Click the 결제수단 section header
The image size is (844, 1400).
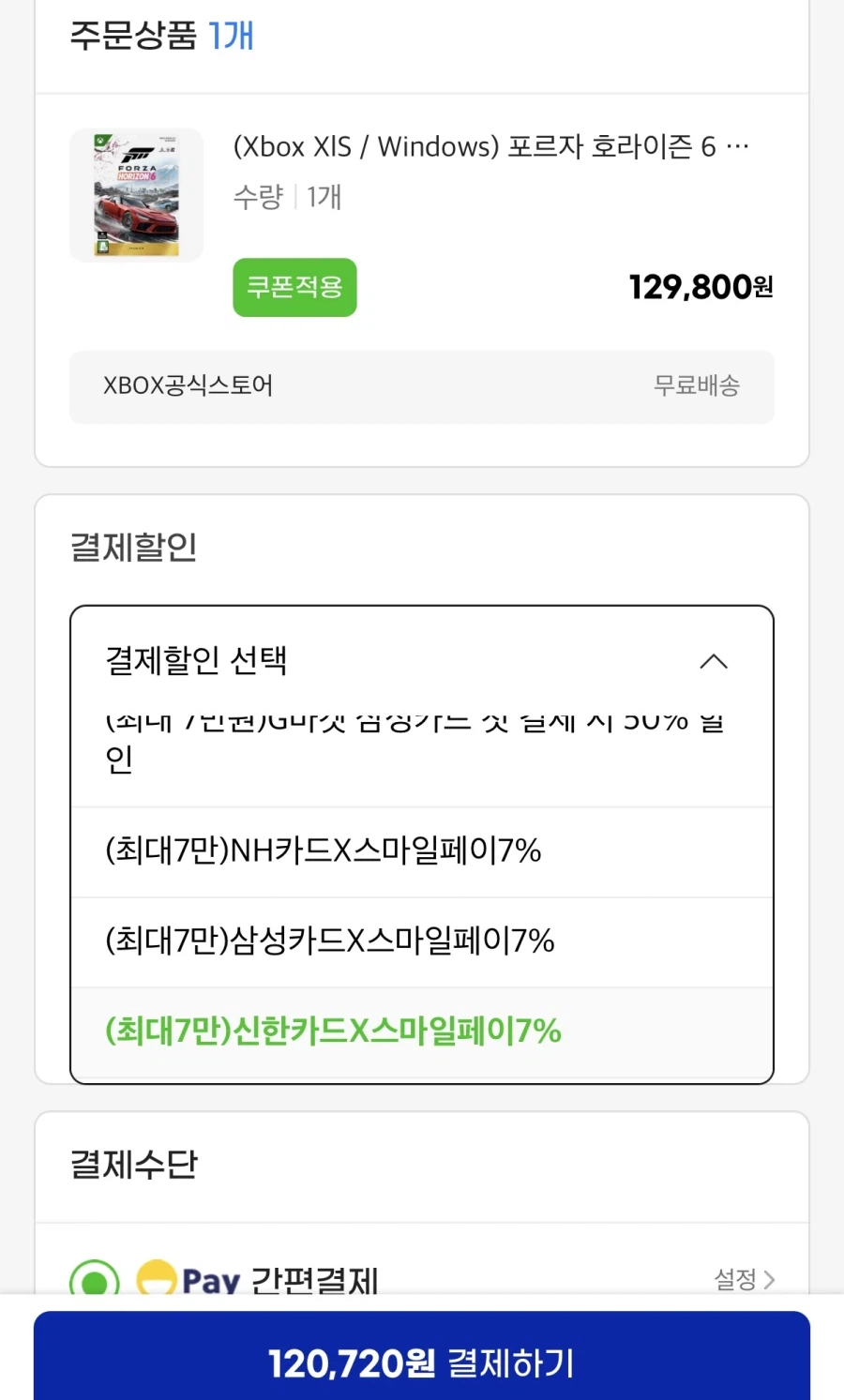[131, 1165]
